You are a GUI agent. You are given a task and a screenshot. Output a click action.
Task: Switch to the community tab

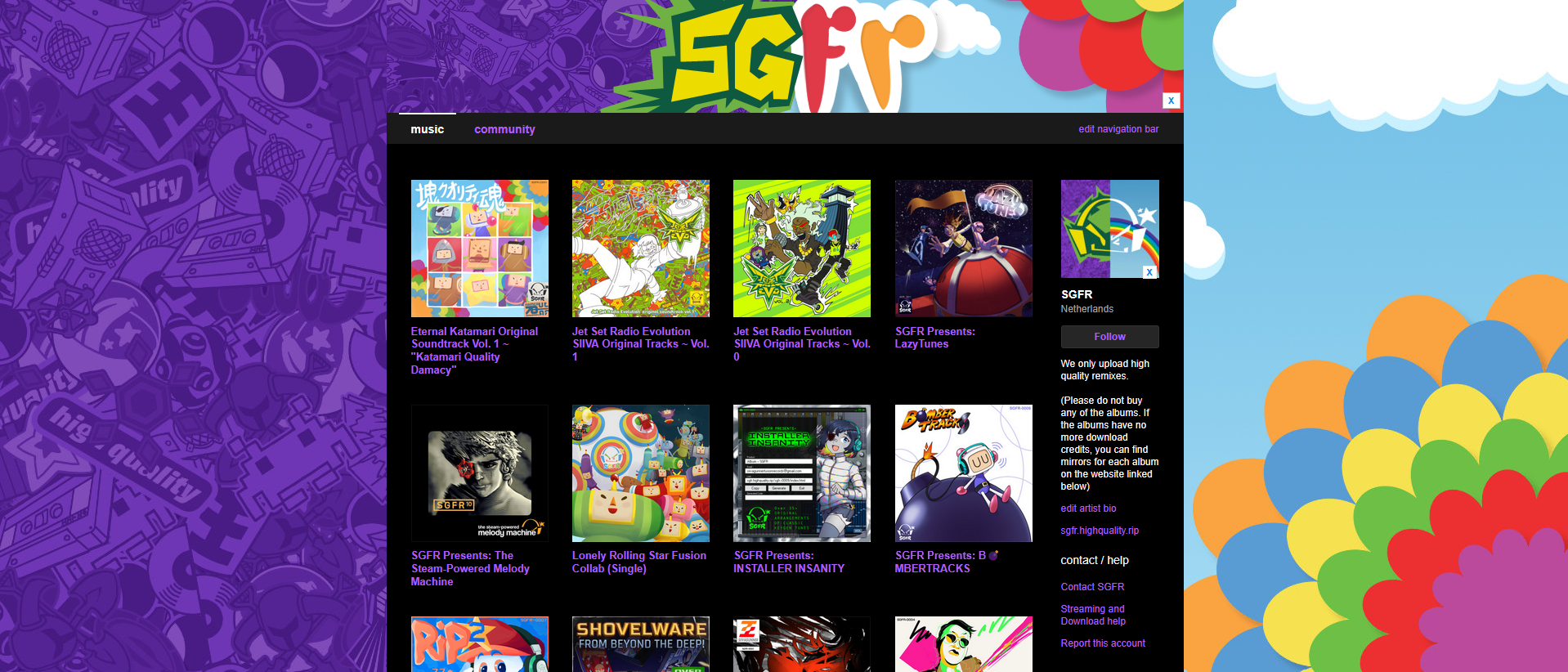(504, 129)
